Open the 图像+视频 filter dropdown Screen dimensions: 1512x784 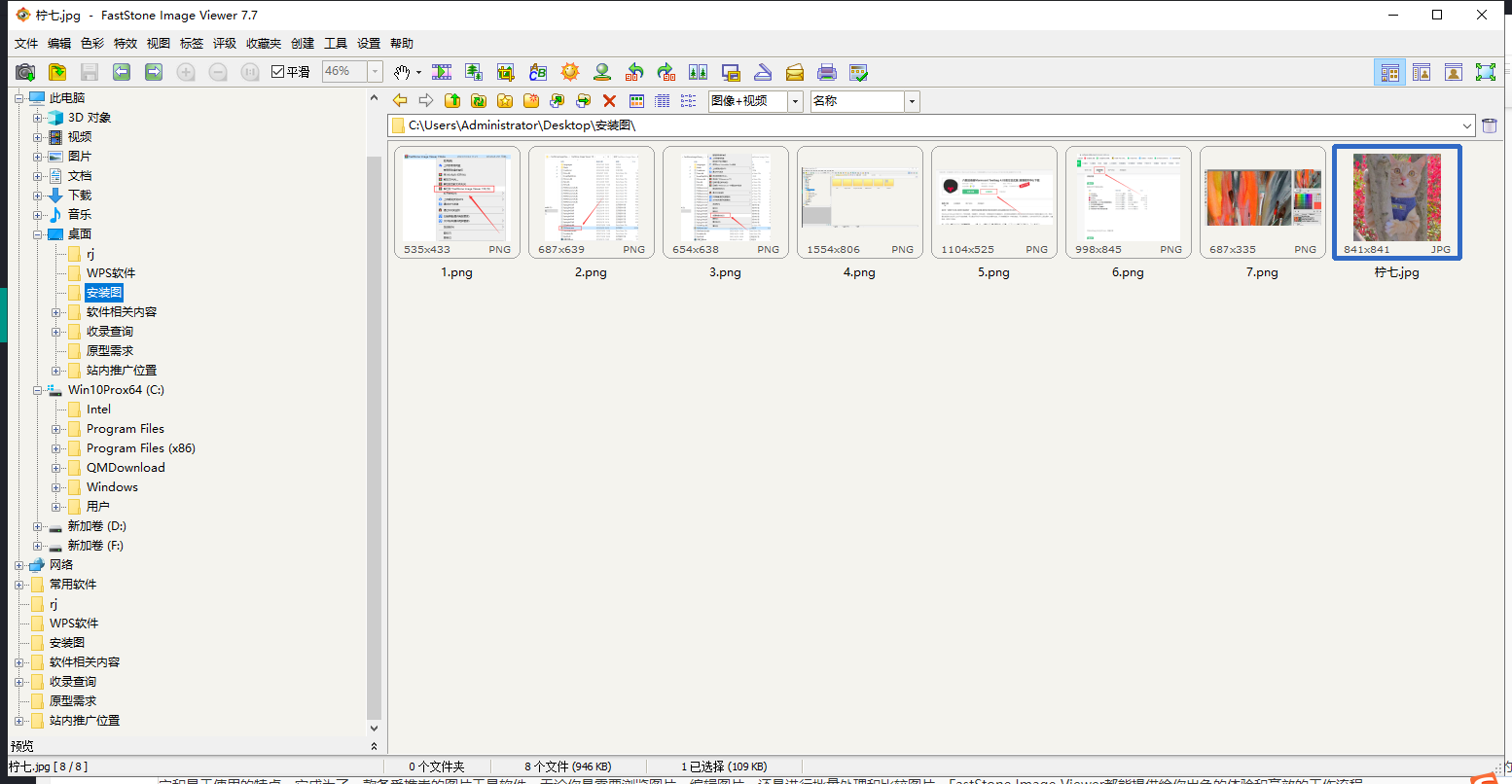793,100
